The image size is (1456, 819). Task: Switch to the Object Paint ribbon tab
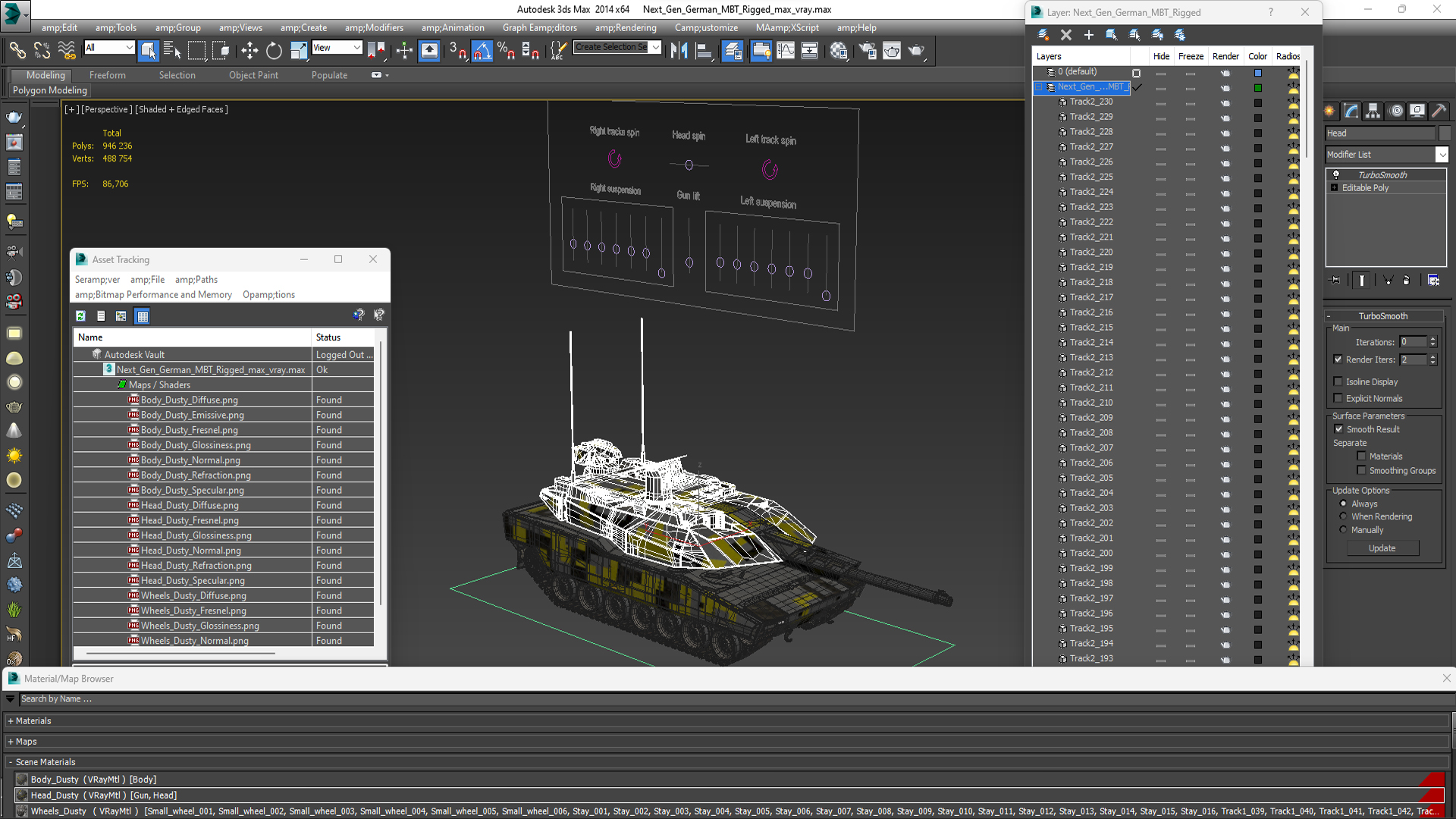253,75
